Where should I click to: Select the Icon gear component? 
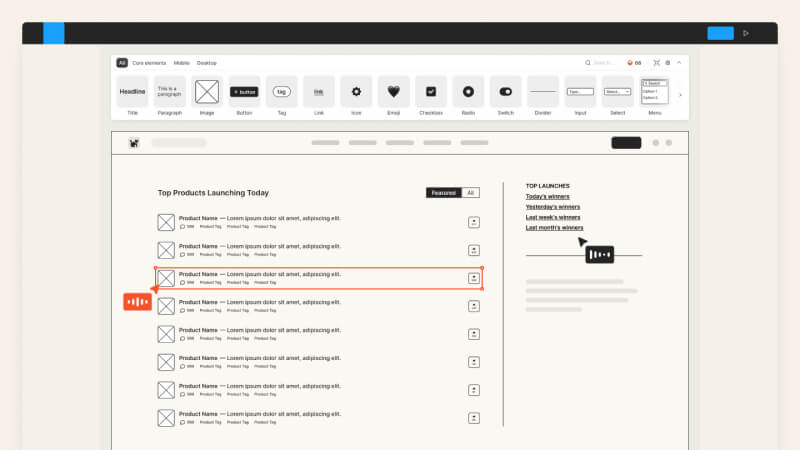[356, 92]
